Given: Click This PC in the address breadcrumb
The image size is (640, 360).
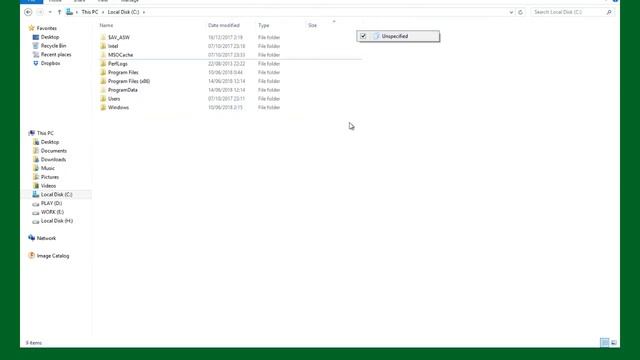Looking at the screenshot, I should (x=90, y=12).
